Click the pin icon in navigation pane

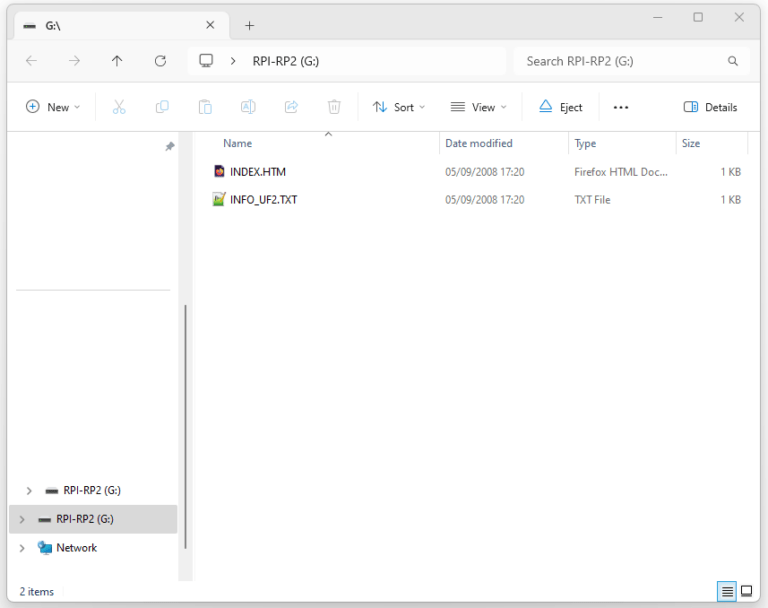tap(169, 146)
